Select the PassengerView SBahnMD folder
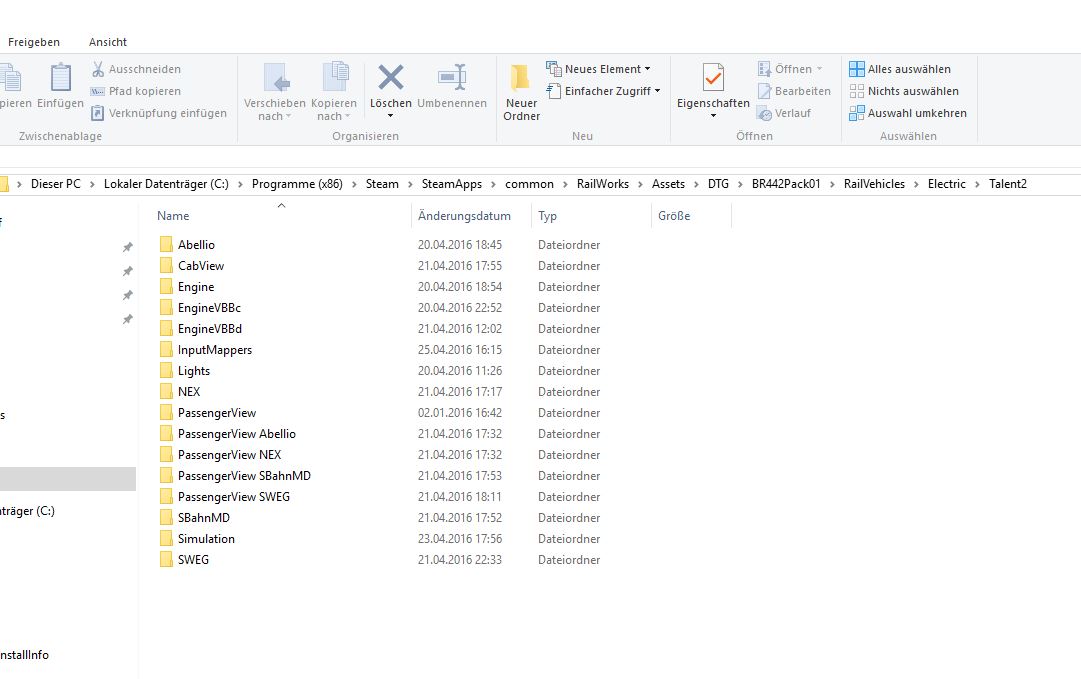 pyautogui.click(x=244, y=476)
